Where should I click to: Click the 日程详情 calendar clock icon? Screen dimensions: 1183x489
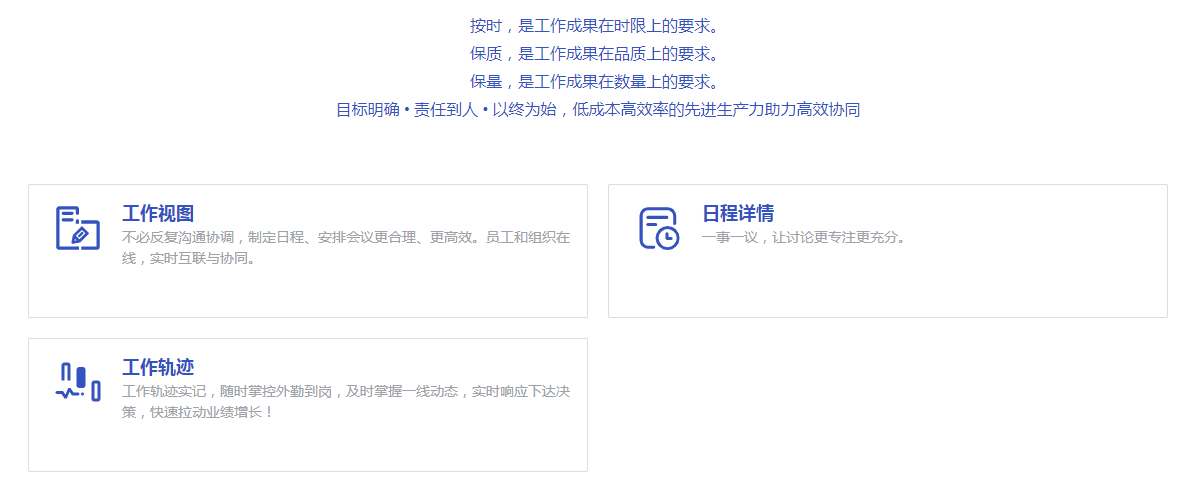[658, 228]
